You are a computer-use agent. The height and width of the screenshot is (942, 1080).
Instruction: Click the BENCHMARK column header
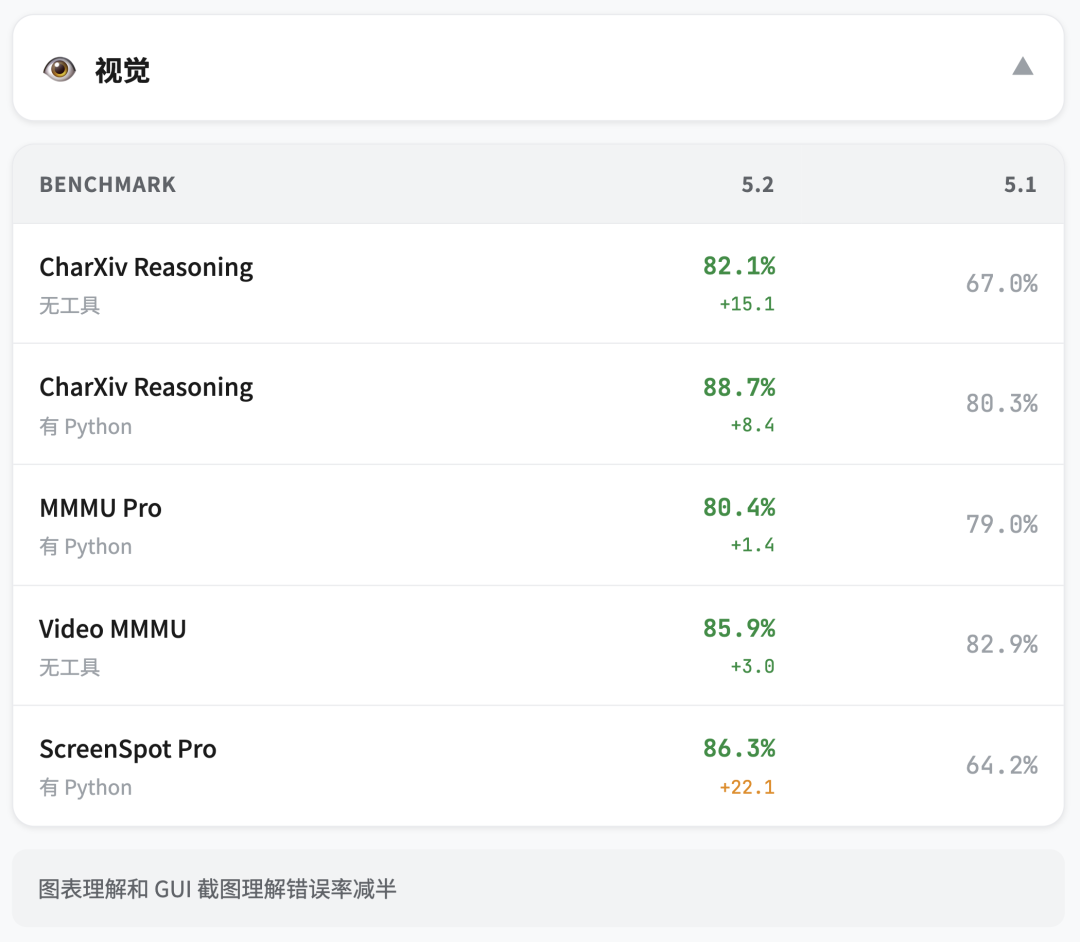pos(108,185)
